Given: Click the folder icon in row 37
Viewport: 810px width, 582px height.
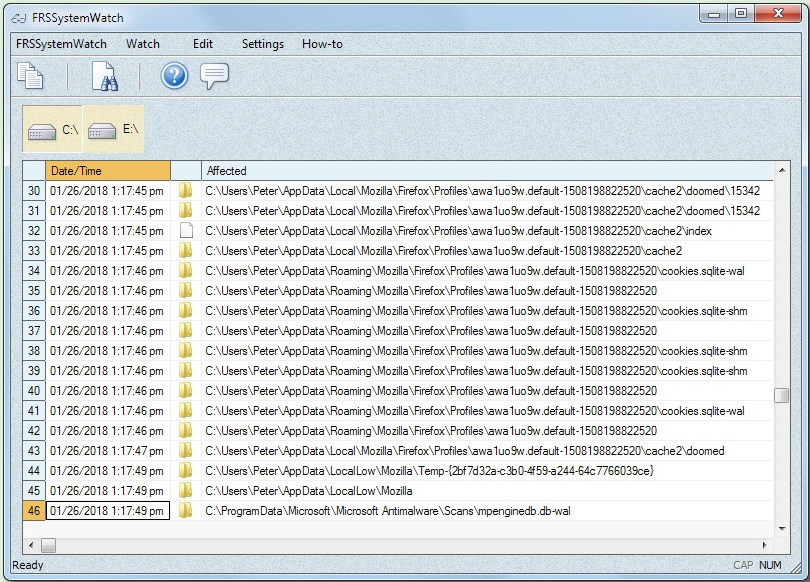Looking at the screenshot, I should click(186, 331).
